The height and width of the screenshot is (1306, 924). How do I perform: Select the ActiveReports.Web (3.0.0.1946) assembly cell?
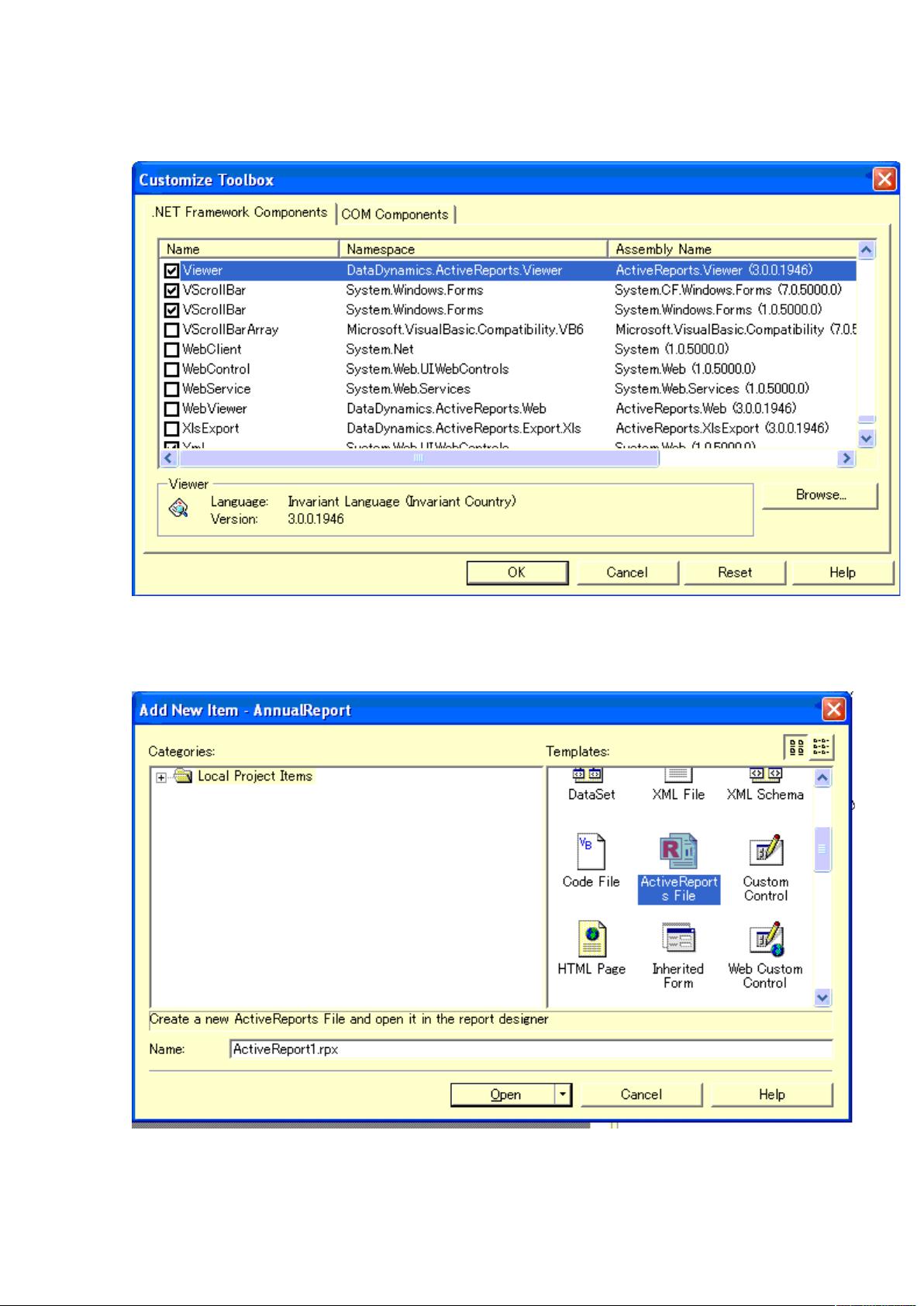pos(706,408)
